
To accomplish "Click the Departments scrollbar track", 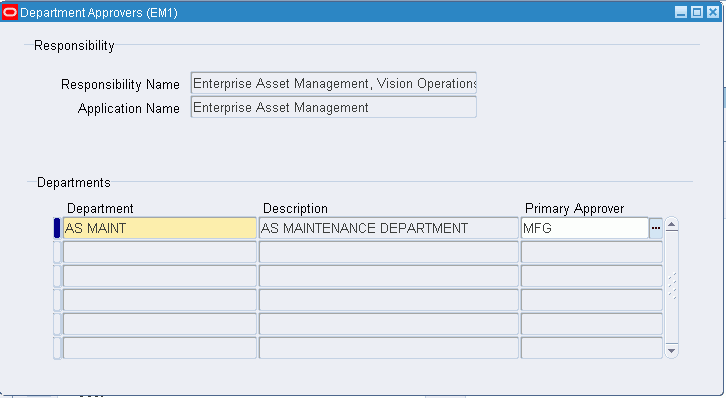I will [671, 287].
